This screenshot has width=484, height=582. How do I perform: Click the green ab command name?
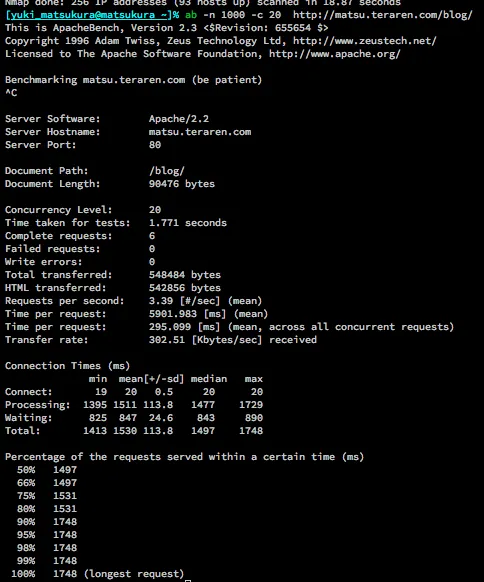191,15
